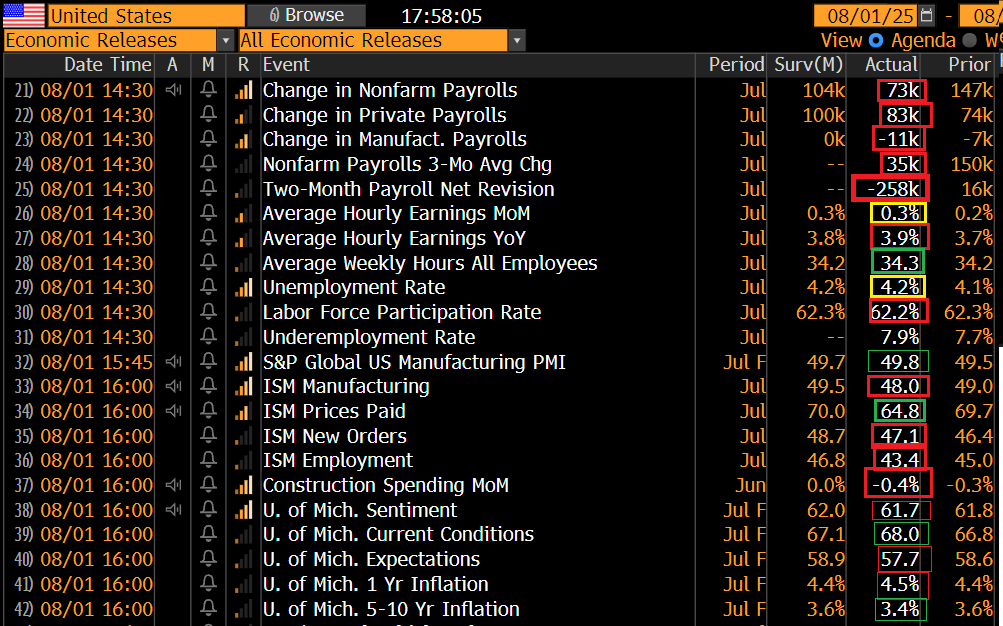Select the radio button after Agenda

click(970, 40)
